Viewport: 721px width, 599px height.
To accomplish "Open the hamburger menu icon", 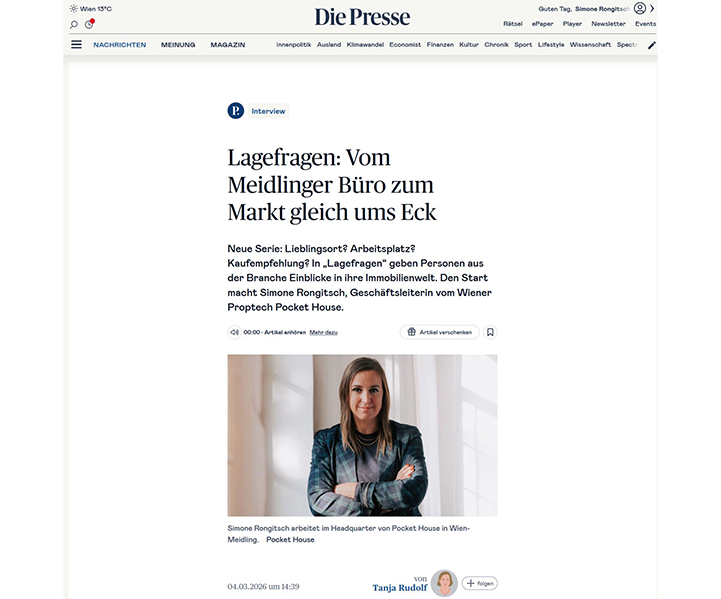I will 76,44.
